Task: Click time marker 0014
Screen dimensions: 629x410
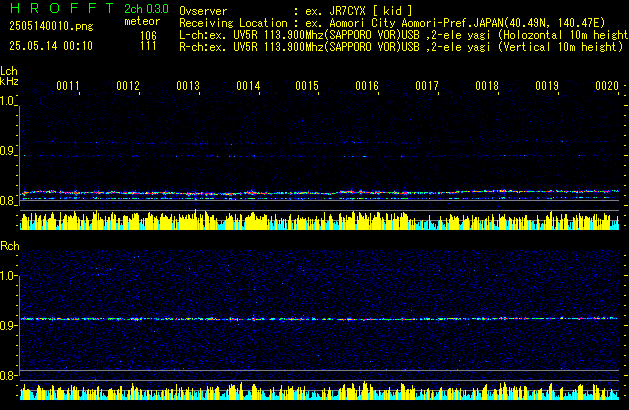Action: [x=248, y=86]
